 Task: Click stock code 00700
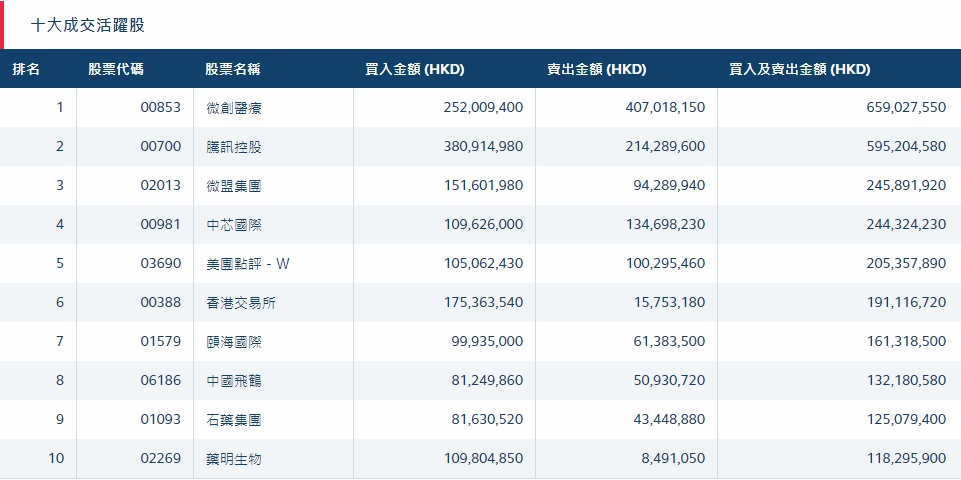pos(161,147)
